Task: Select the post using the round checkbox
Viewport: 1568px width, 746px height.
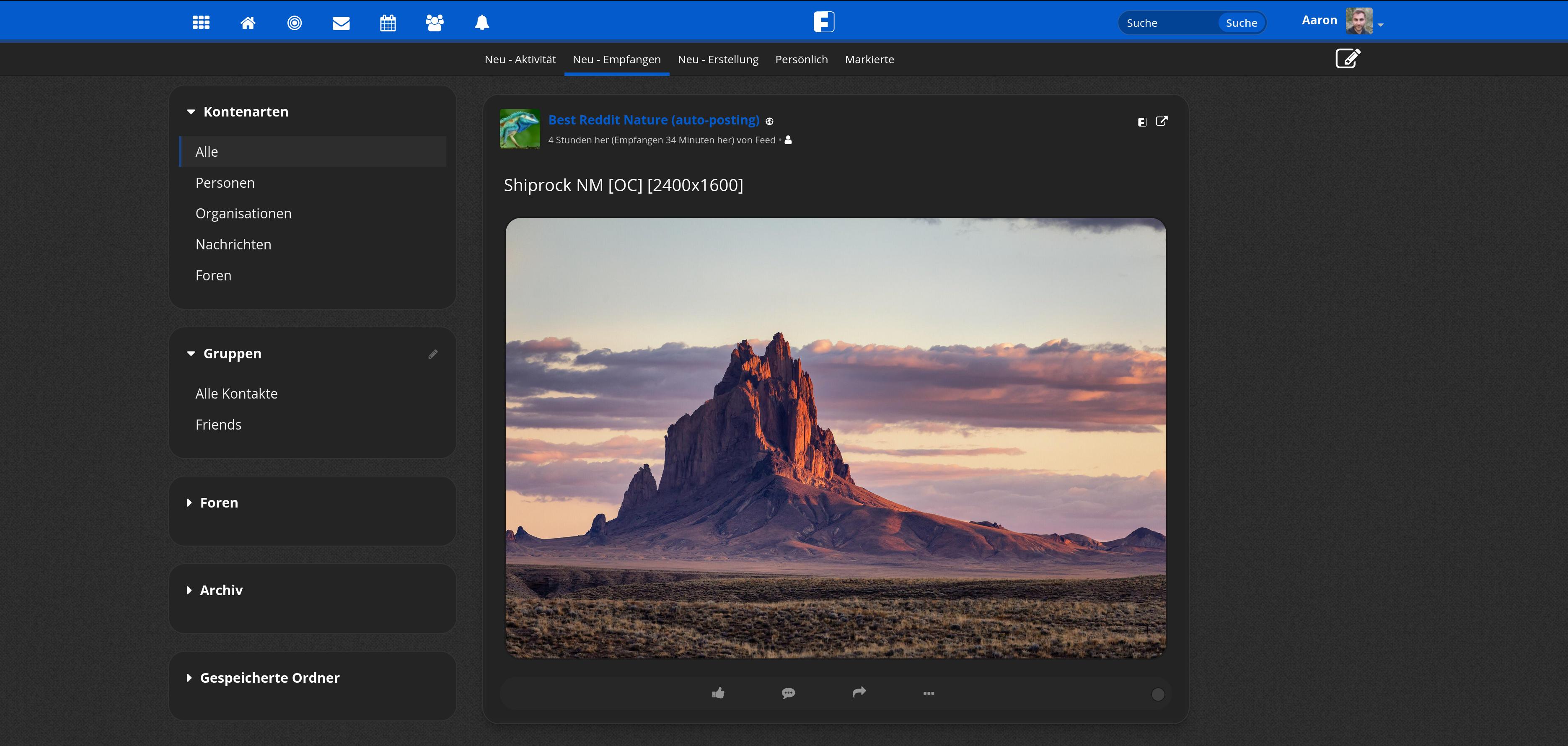Action: (1158, 694)
